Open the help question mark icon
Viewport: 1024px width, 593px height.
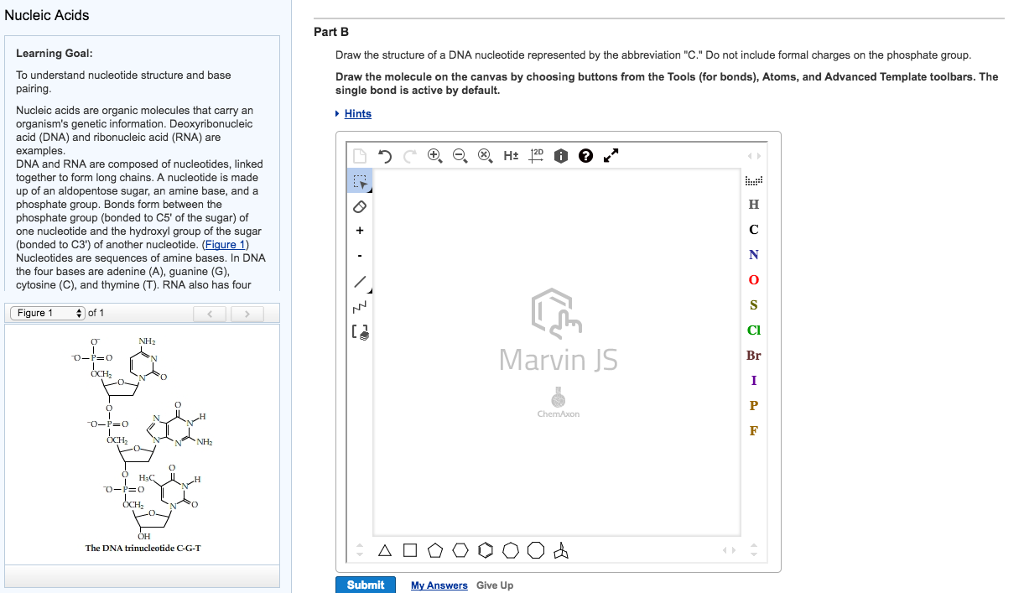pos(586,155)
